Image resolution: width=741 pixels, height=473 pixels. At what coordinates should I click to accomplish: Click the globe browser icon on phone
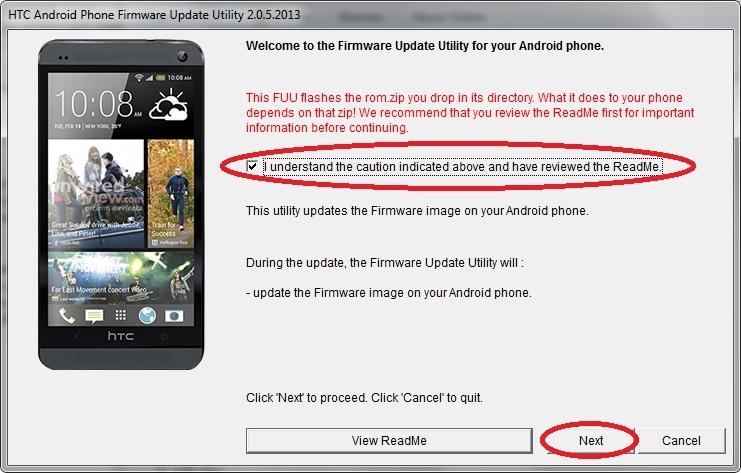pyautogui.click(x=147, y=315)
